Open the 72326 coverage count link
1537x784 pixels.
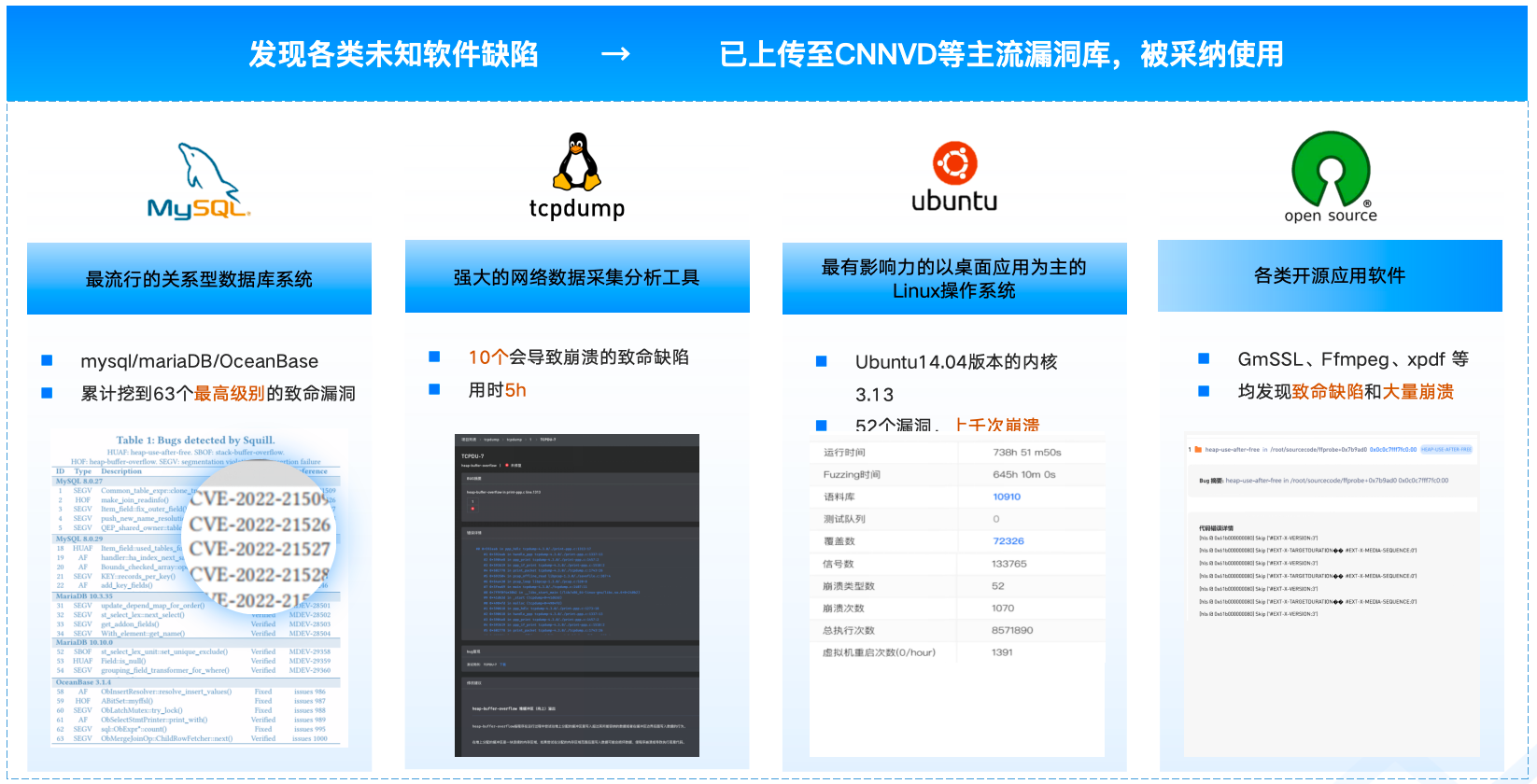pos(1008,541)
